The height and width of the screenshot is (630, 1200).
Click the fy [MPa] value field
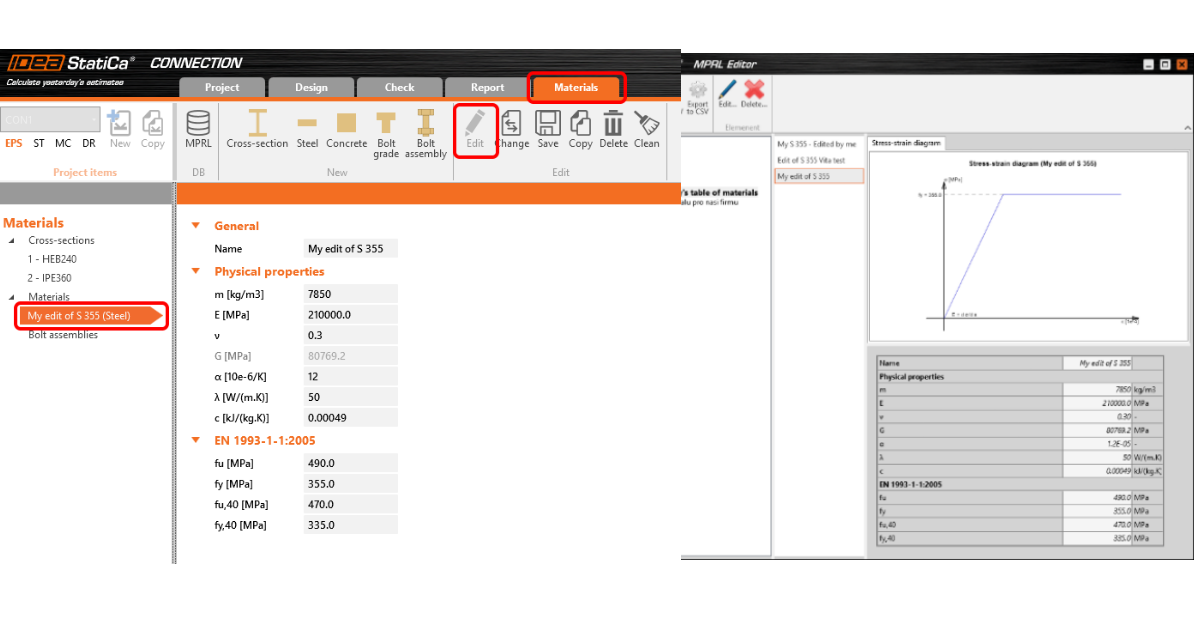click(x=350, y=484)
